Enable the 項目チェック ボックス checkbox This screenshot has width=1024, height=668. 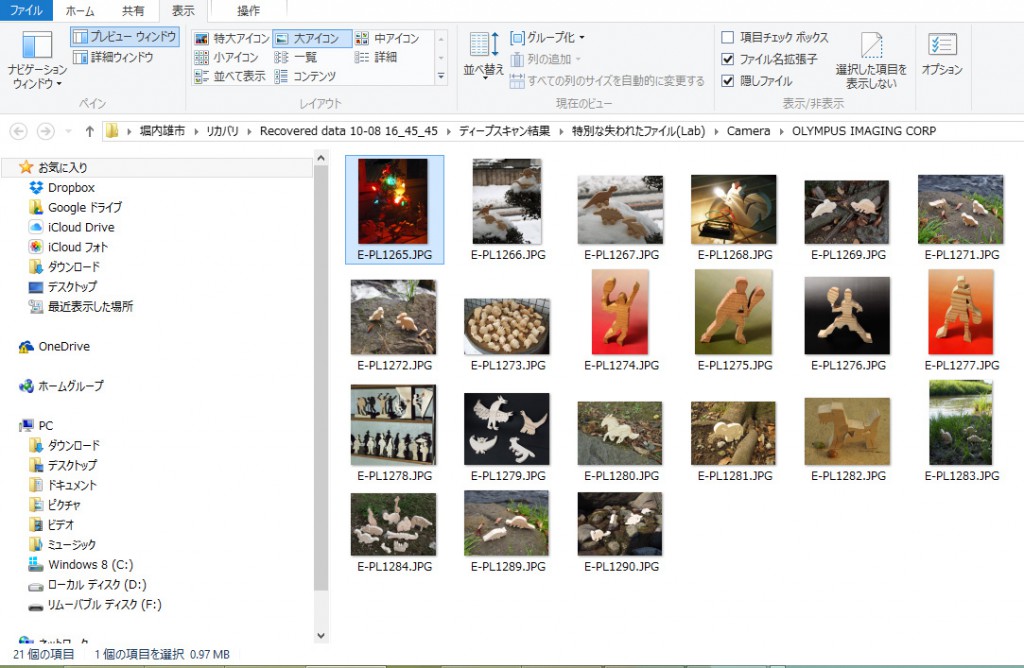click(728, 38)
